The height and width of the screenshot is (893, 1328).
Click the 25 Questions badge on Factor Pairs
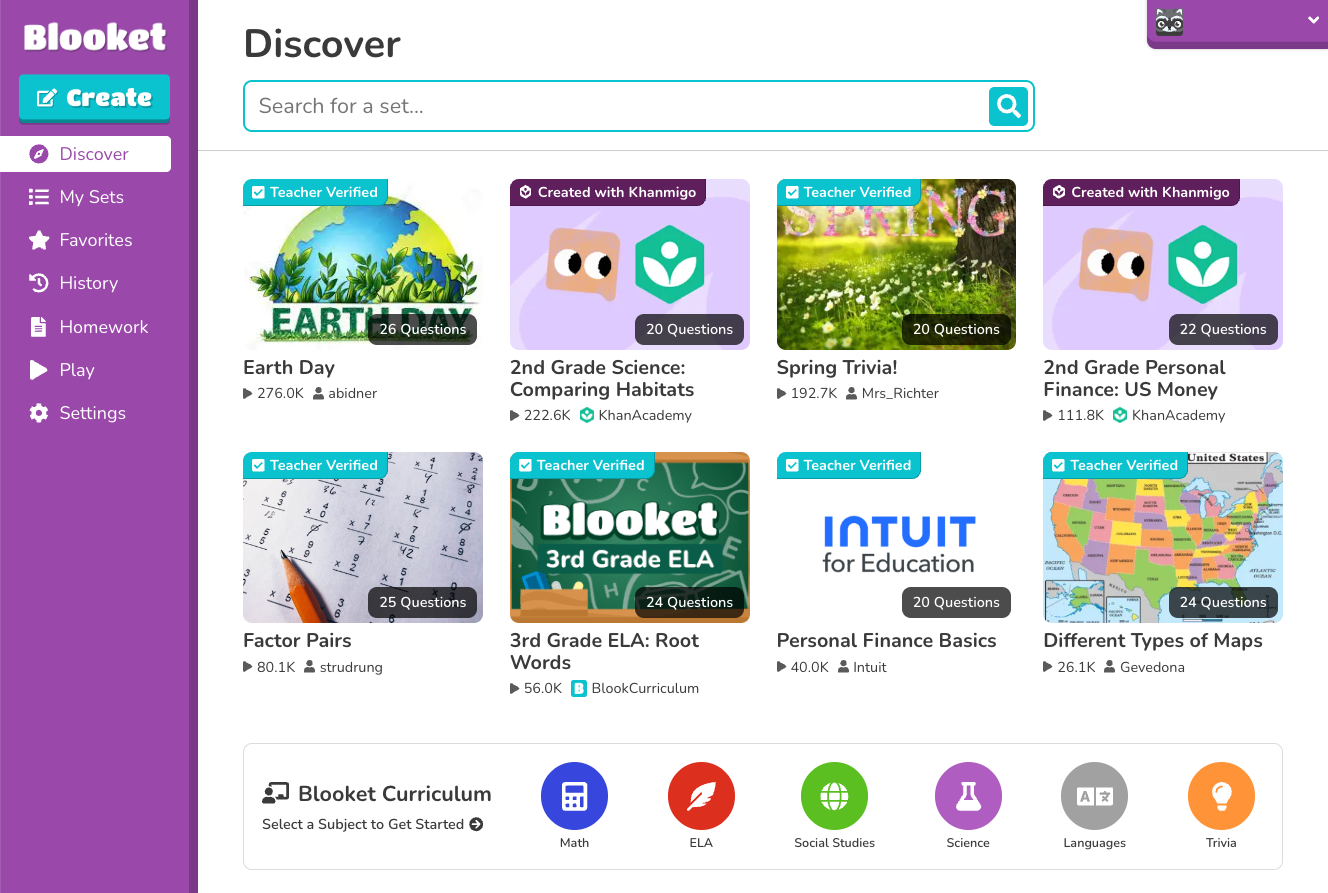click(x=423, y=602)
